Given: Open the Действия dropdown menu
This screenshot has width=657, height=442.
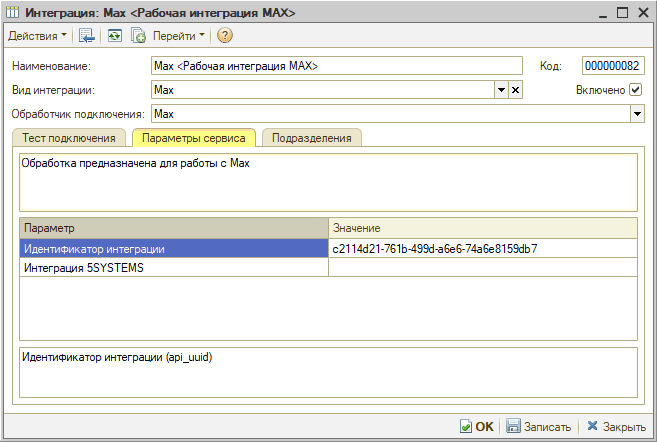Looking at the screenshot, I should (x=37, y=36).
